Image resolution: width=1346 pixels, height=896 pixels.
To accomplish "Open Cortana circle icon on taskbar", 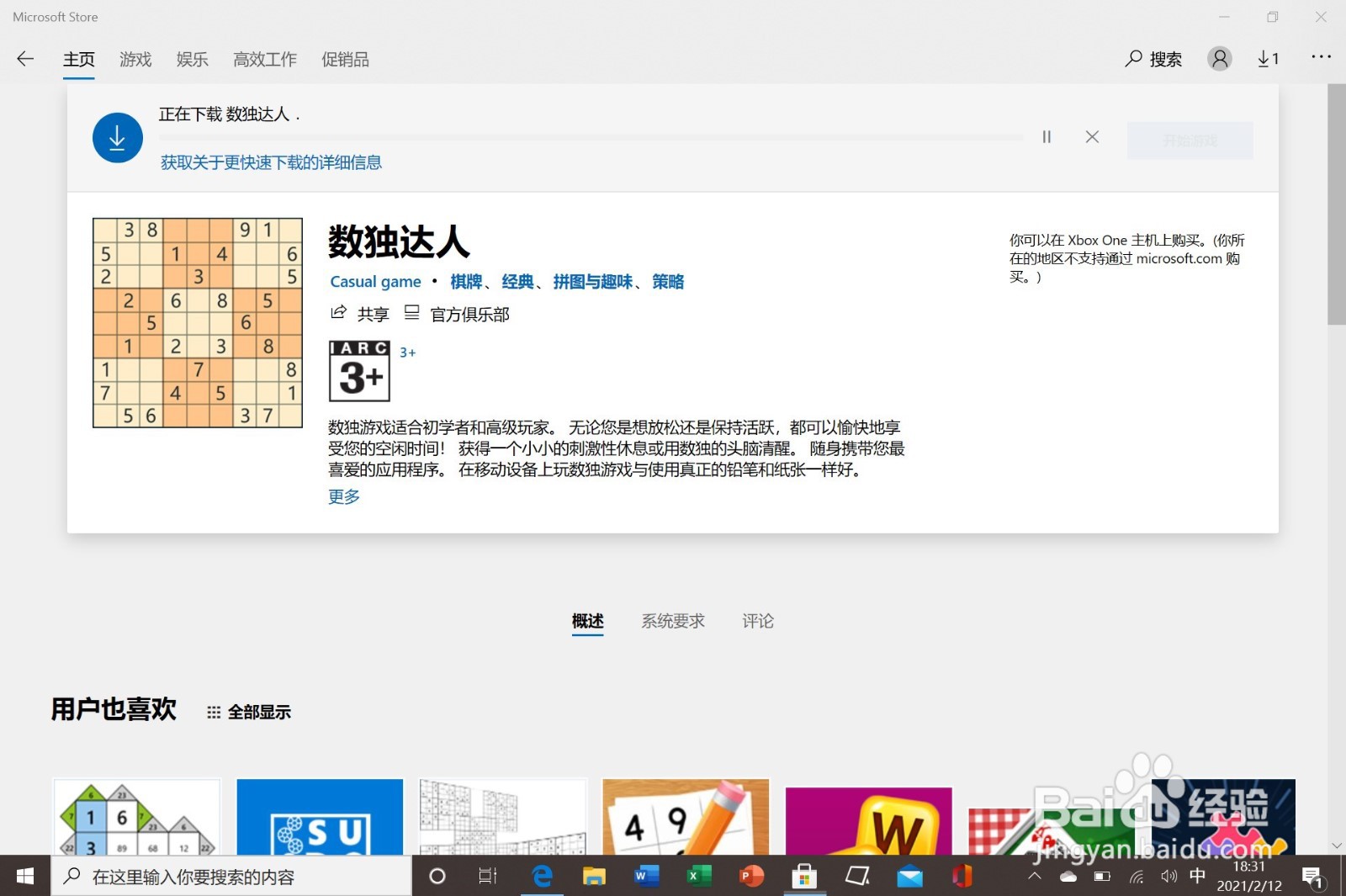I will [437, 877].
